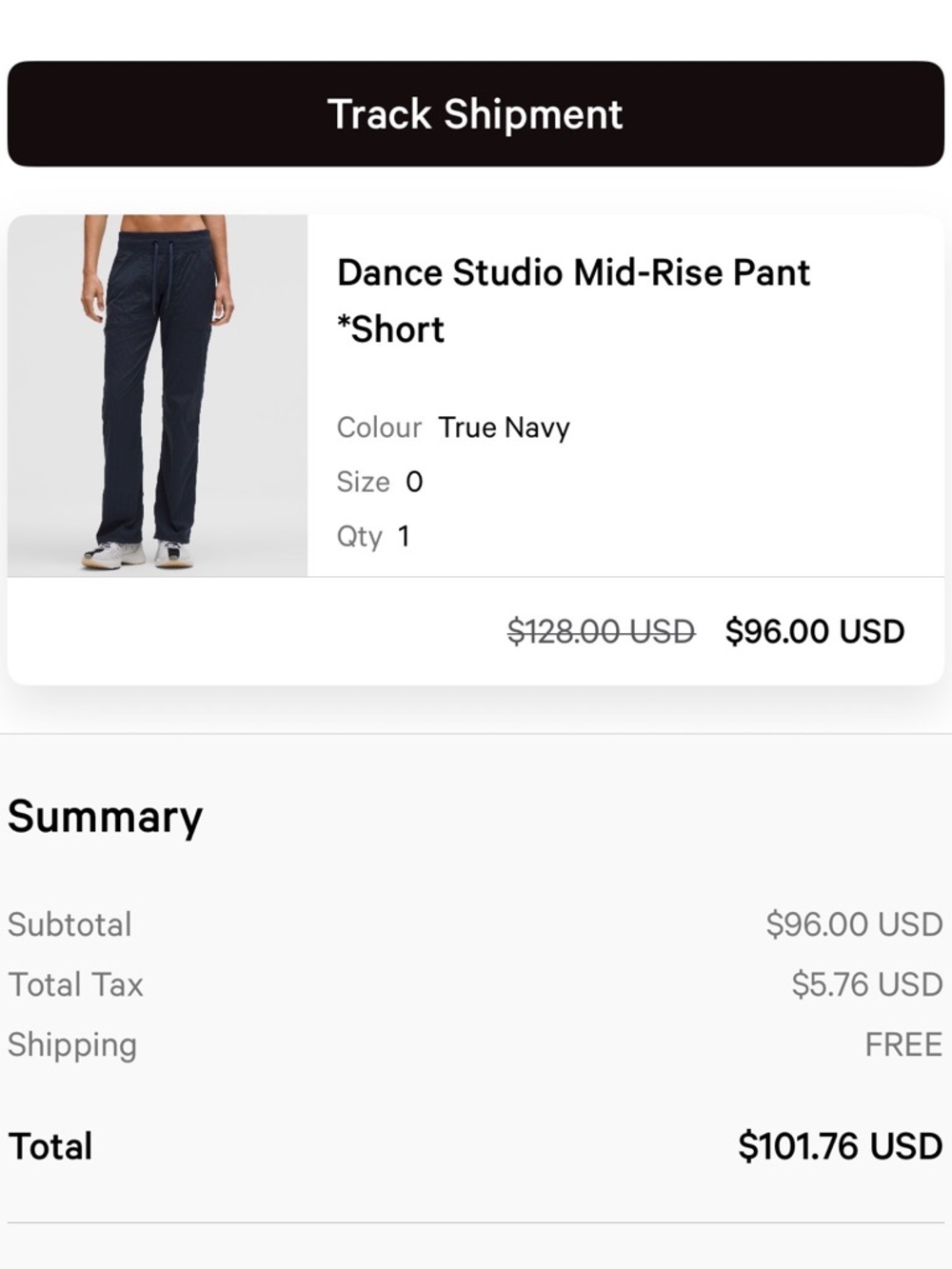Viewport: 952px width, 1269px height.
Task: Click the Total label
Action: (x=49, y=1145)
